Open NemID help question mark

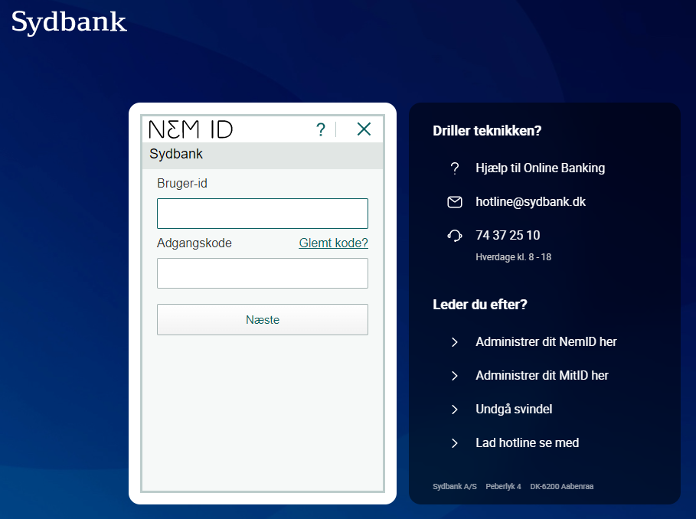point(320,130)
